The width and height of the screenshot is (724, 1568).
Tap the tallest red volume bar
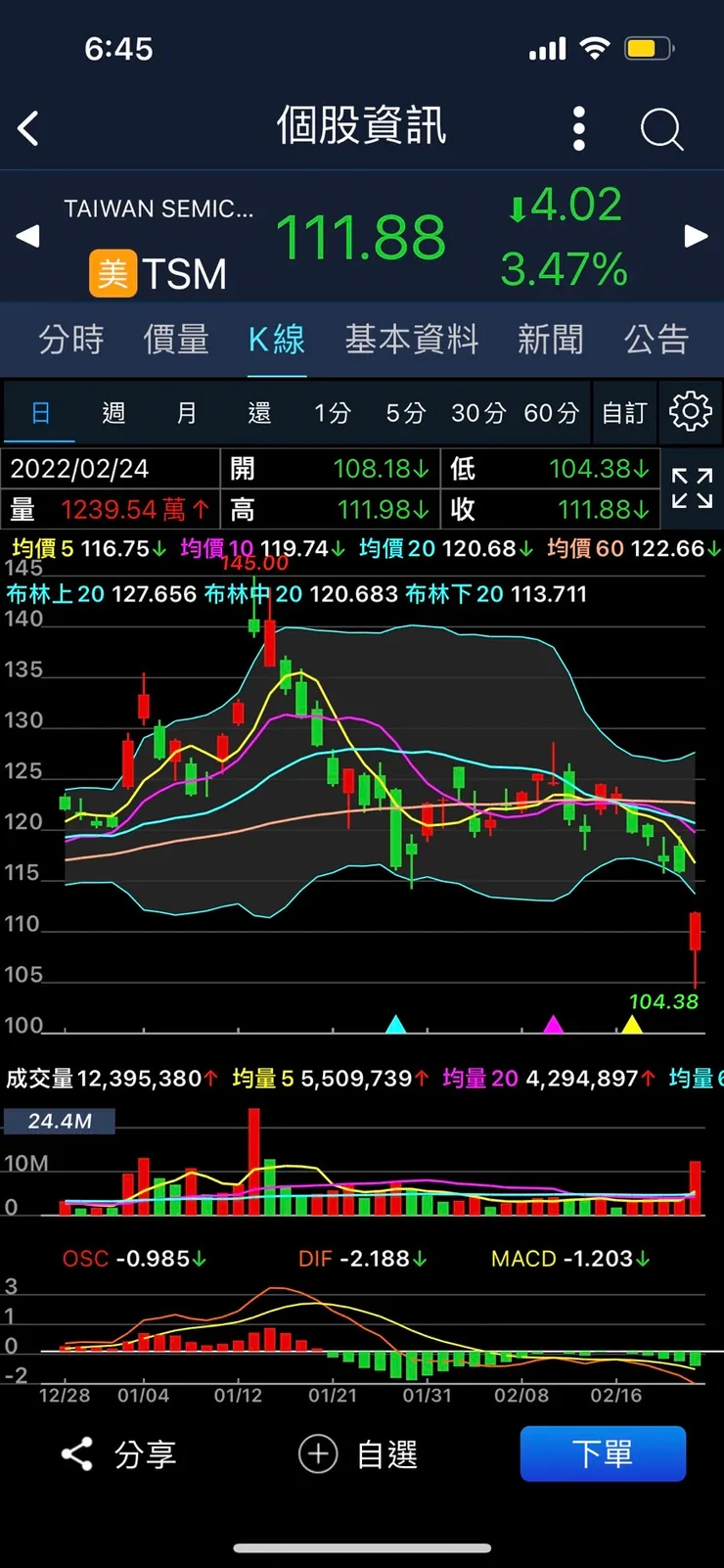[254, 1162]
